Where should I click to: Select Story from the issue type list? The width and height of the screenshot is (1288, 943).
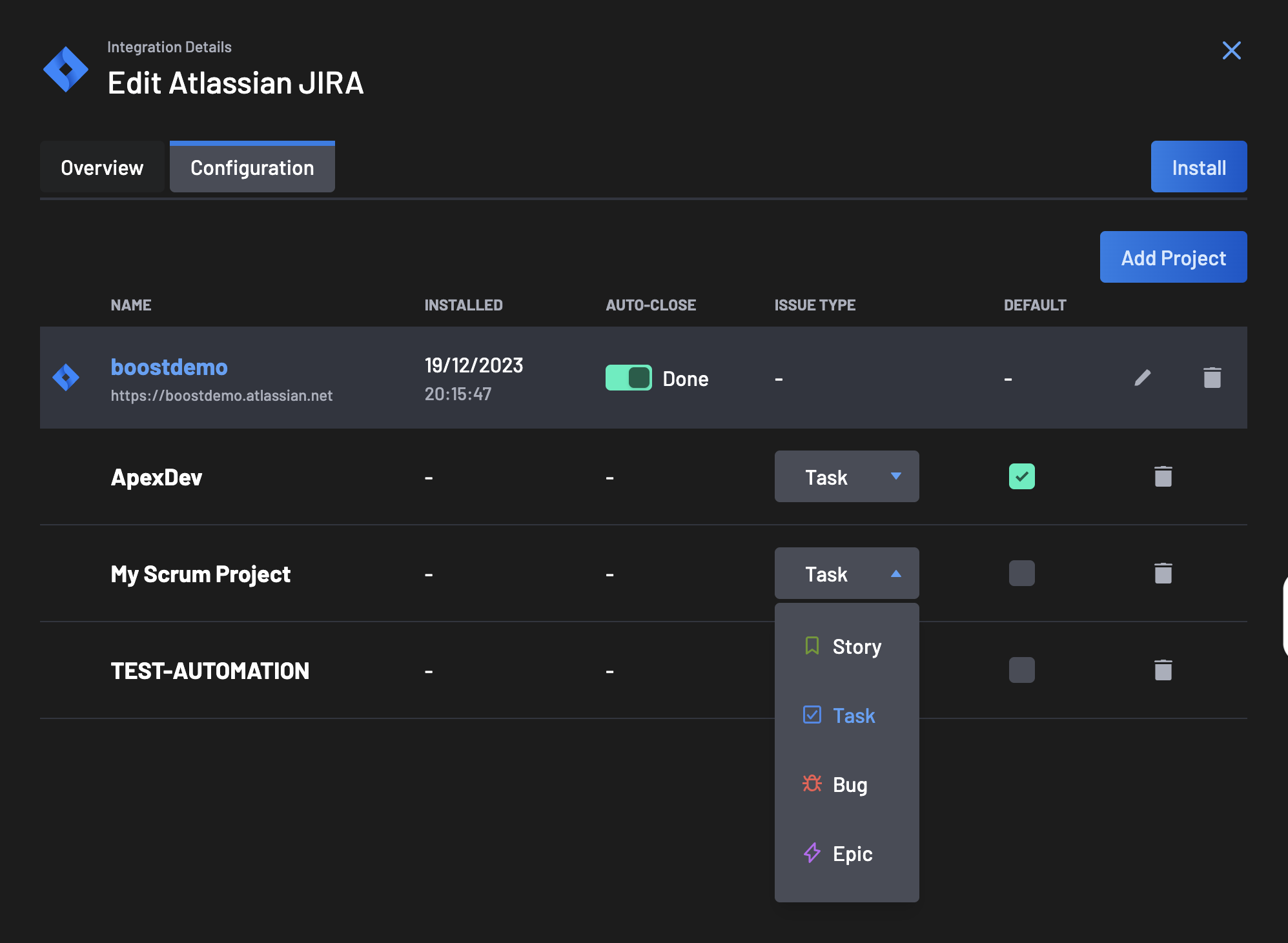coord(846,646)
